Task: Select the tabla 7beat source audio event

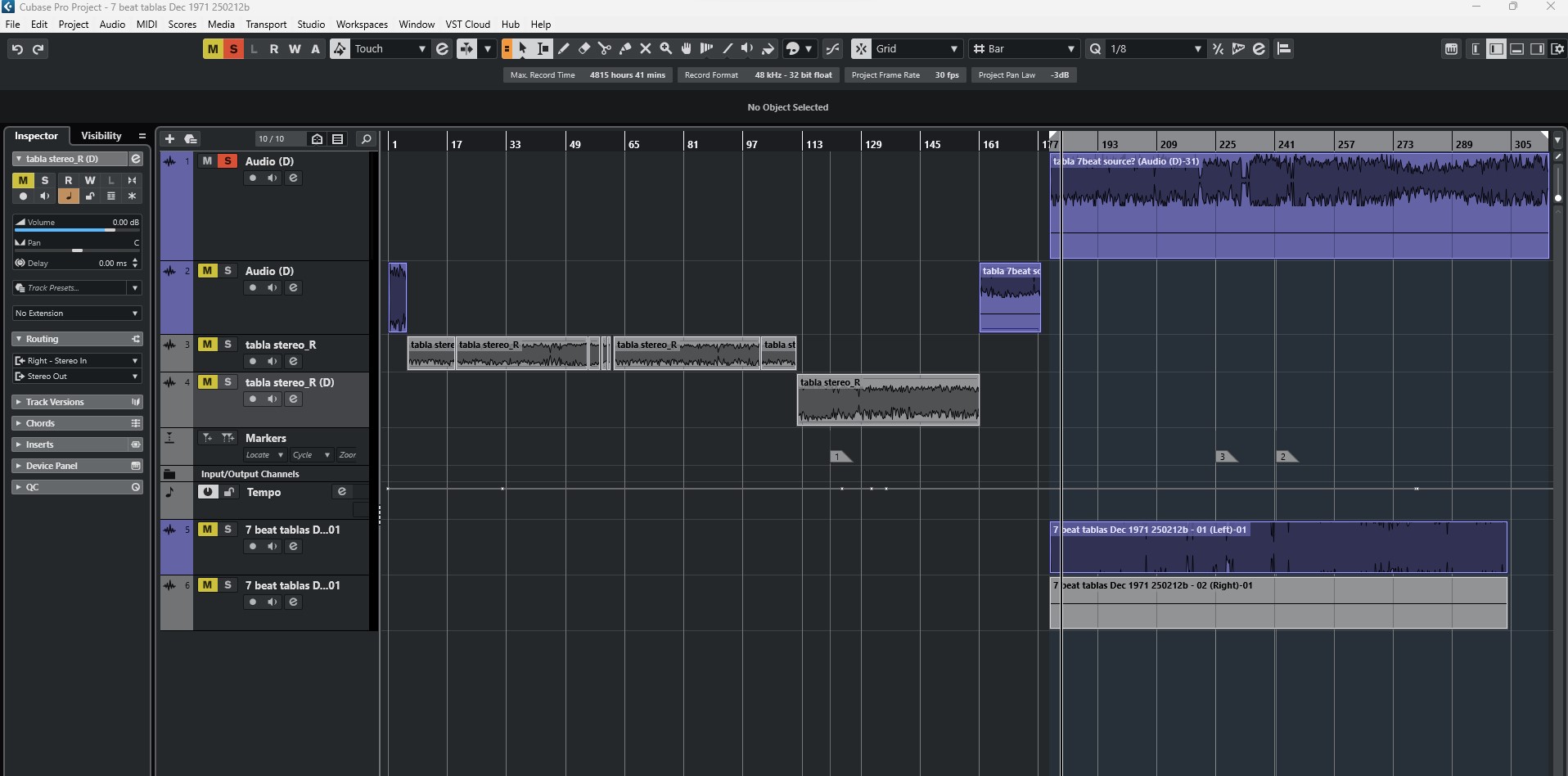Action: 1300,206
